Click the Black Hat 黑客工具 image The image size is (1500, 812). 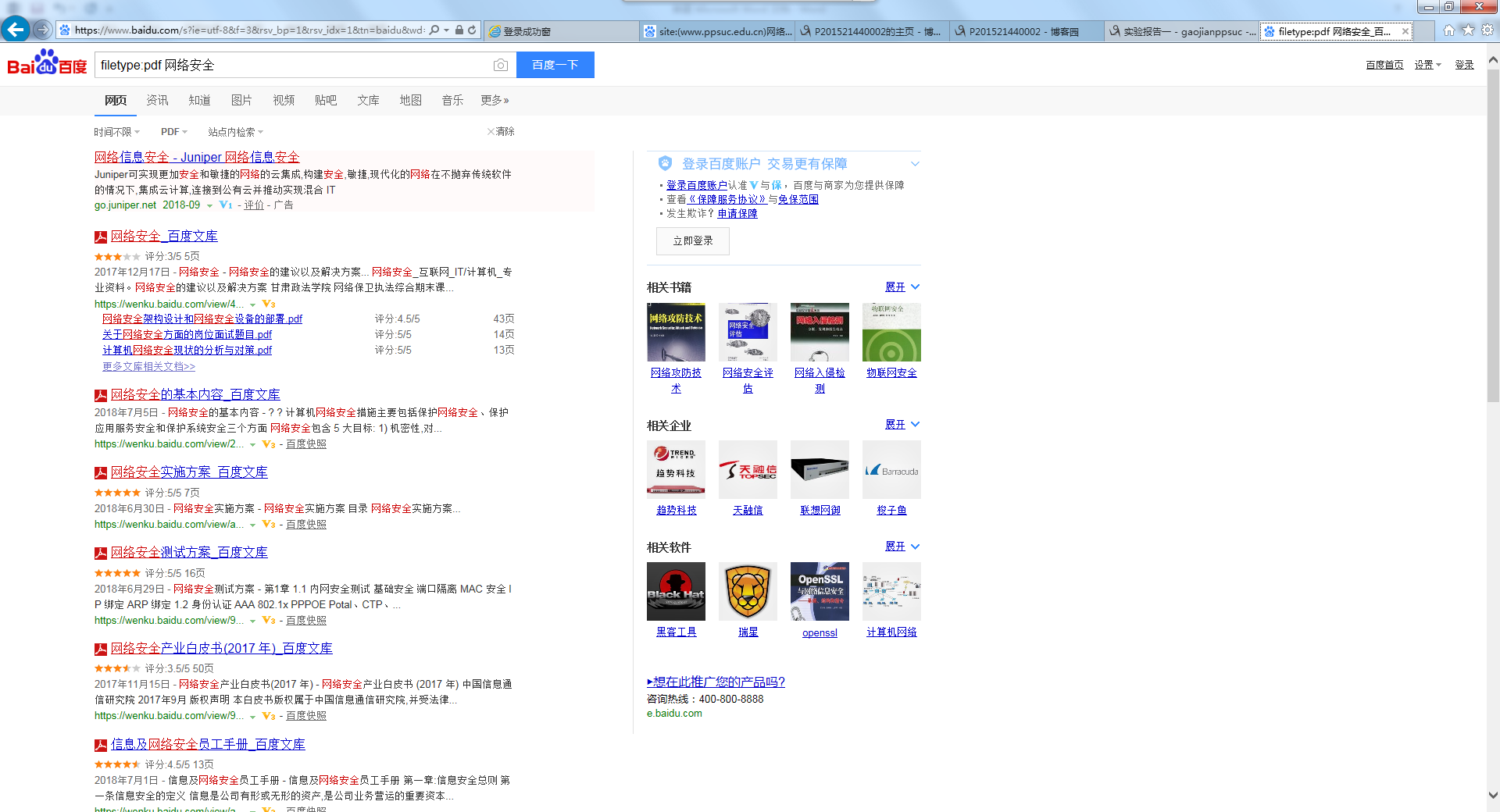pos(676,591)
